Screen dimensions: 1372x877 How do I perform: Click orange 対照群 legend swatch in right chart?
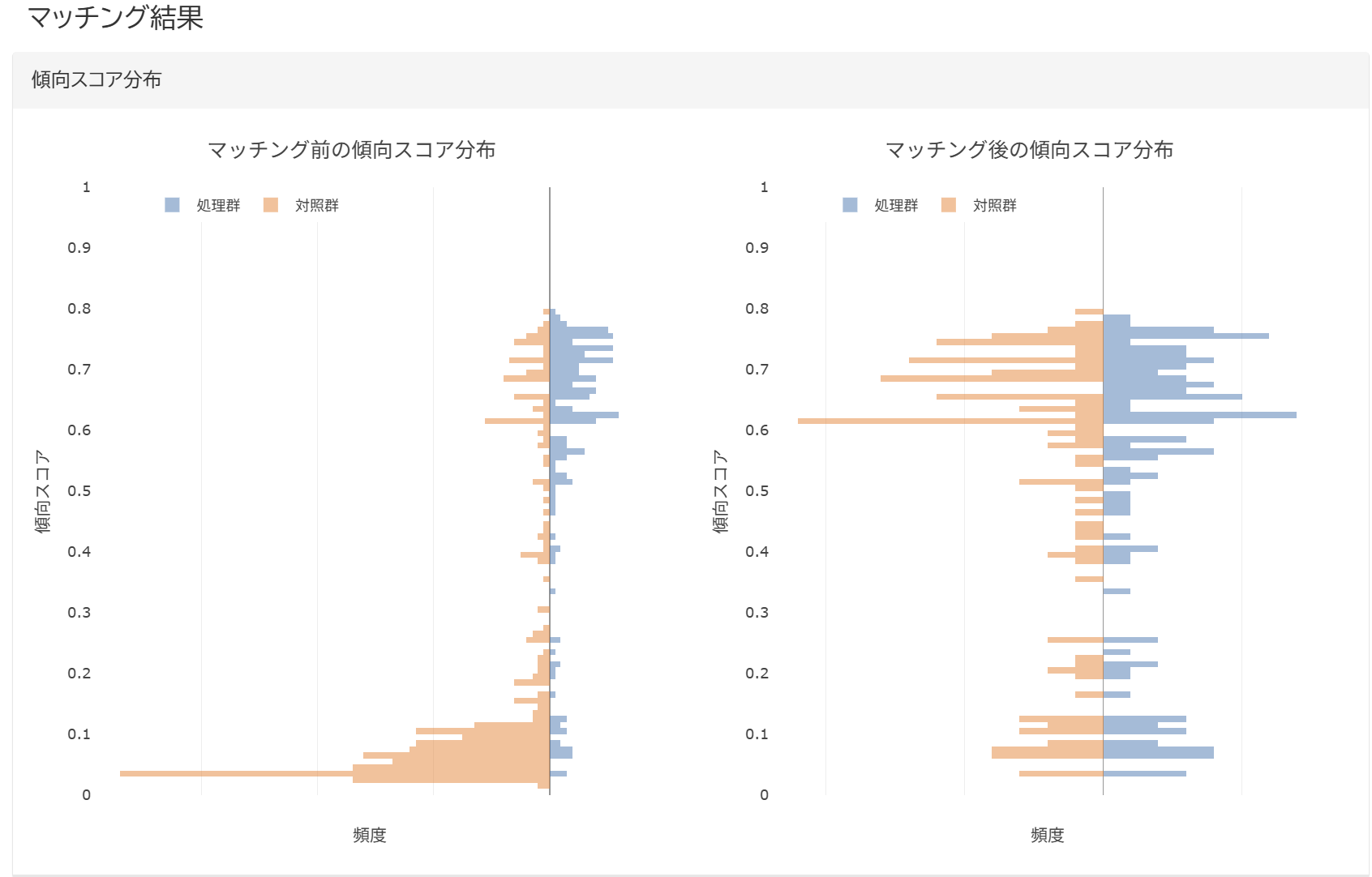(949, 205)
